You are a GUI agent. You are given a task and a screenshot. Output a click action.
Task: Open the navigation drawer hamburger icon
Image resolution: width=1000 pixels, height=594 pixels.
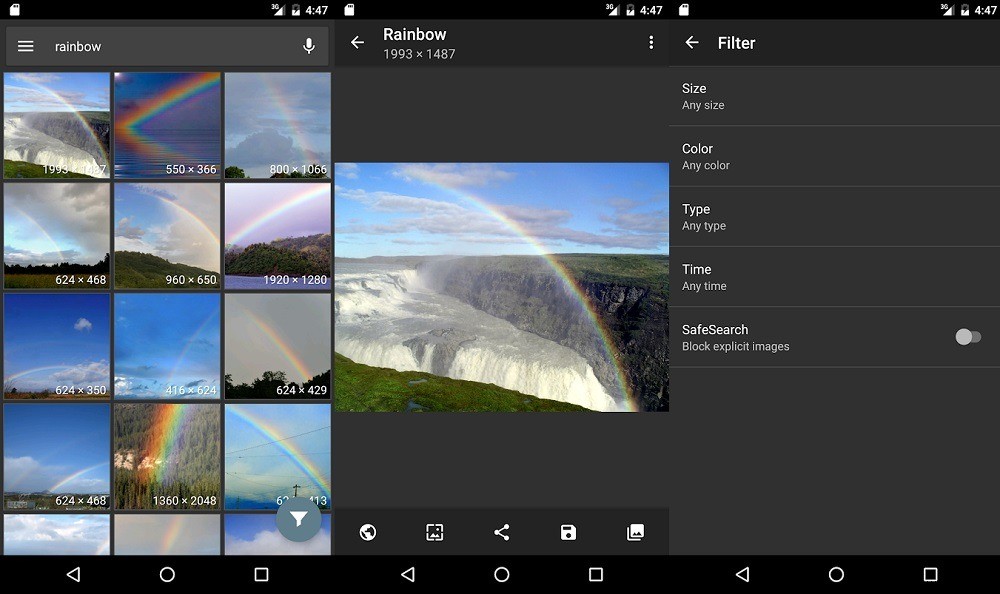coord(25,45)
